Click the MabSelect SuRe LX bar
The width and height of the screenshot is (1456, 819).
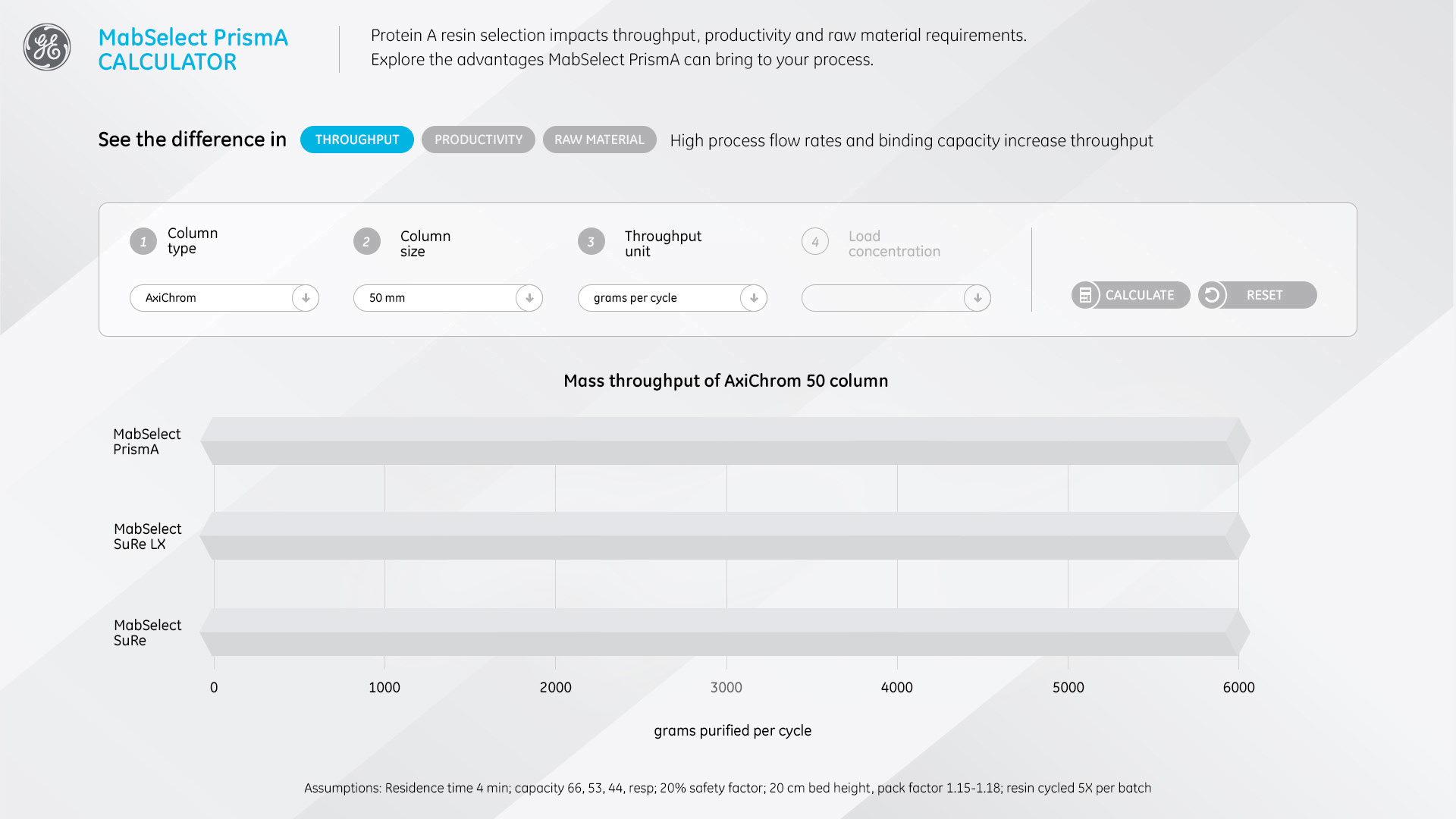[x=725, y=535]
